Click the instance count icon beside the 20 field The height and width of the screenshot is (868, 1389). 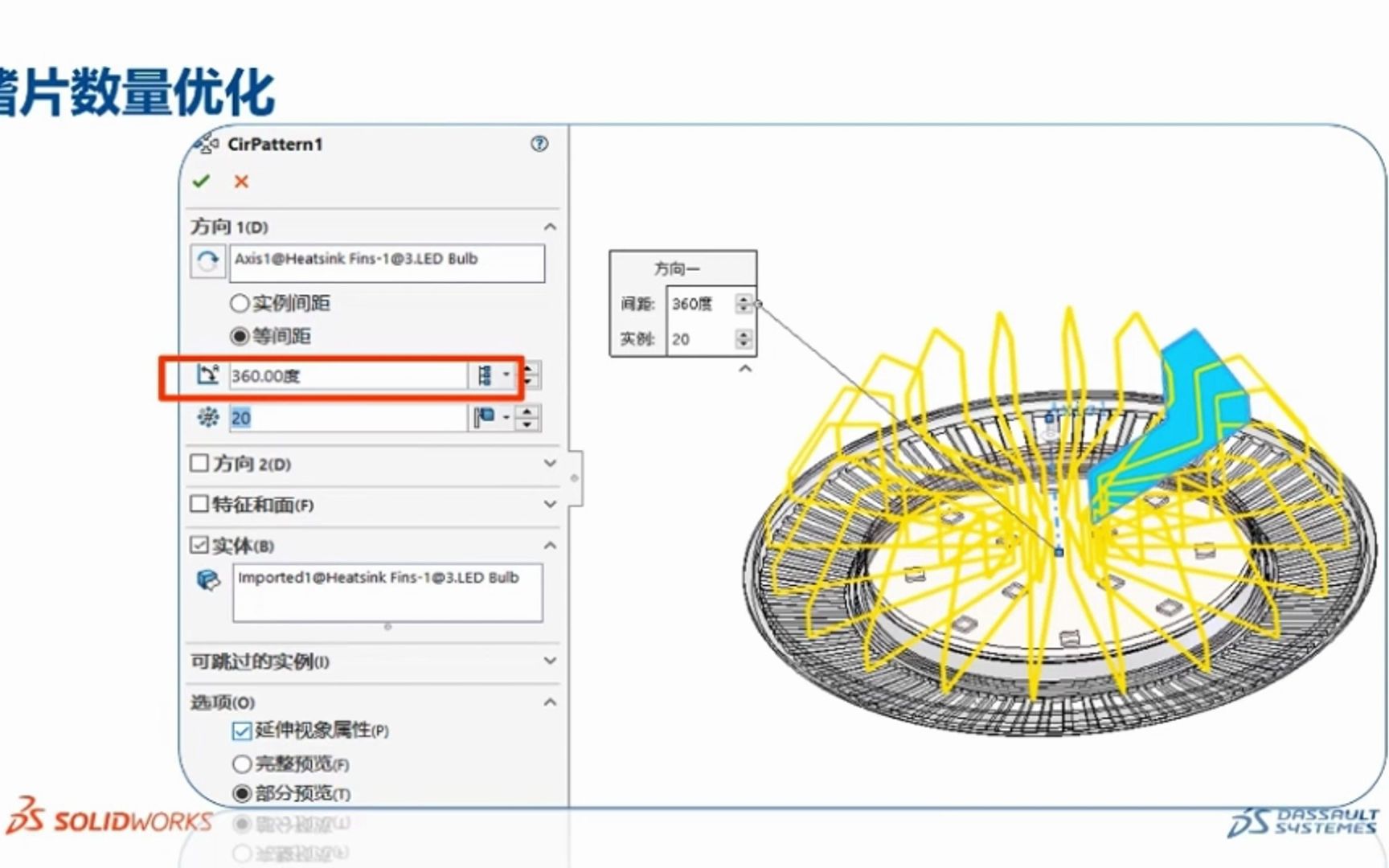pos(207,417)
